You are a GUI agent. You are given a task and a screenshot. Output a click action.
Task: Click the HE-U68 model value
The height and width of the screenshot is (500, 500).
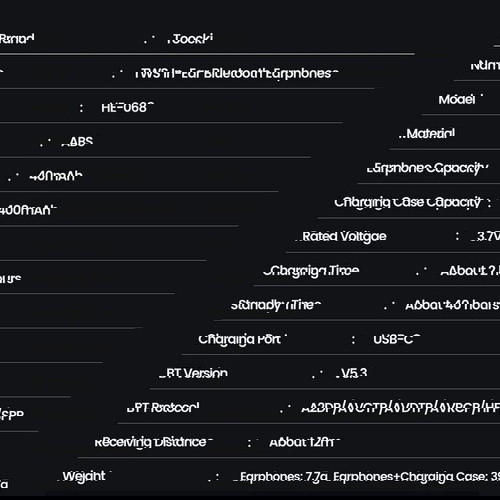(126, 107)
